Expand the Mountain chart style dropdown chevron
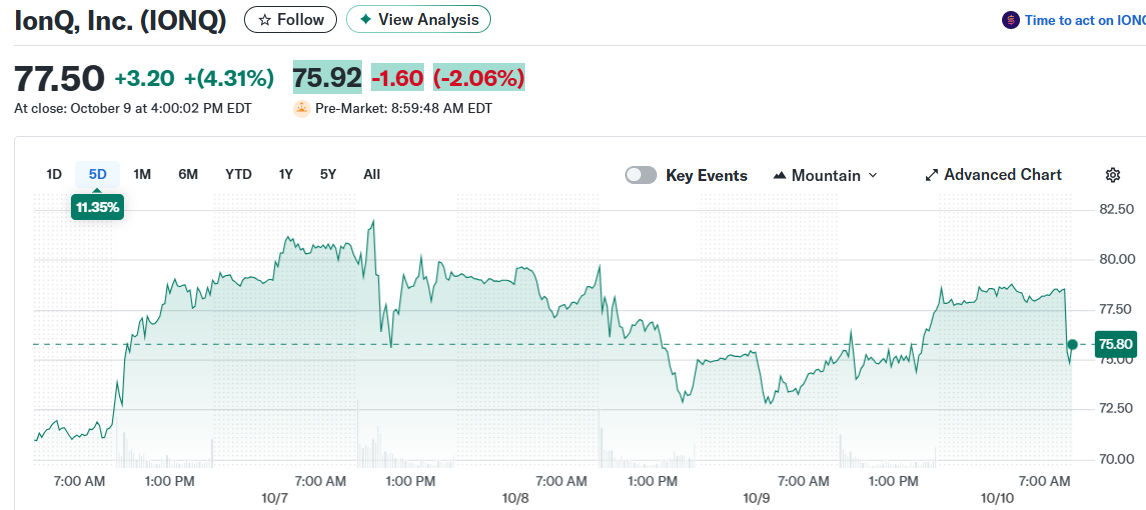The width and height of the screenshot is (1146, 510). pos(872,175)
